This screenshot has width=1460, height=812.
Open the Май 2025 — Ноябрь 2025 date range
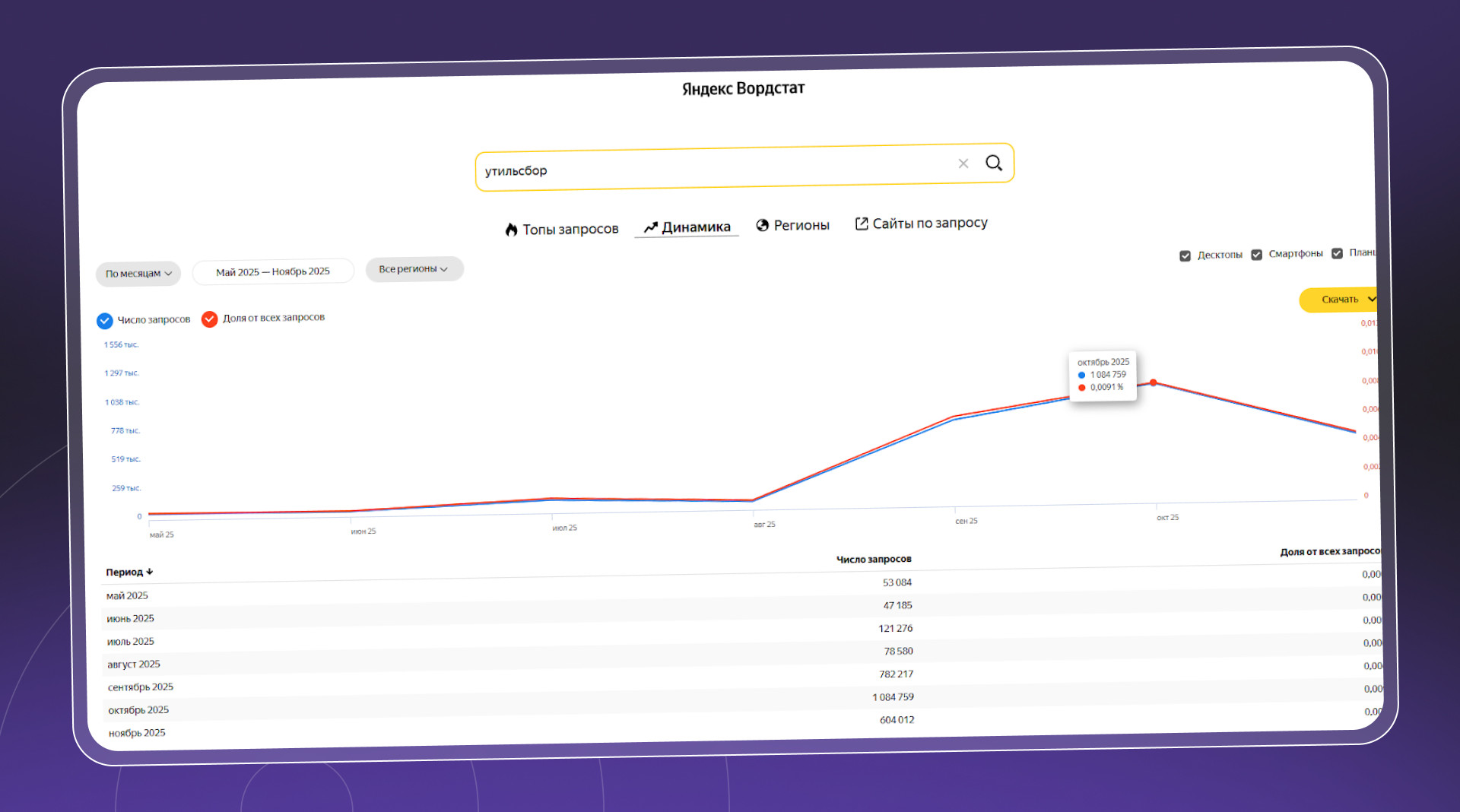(x=273, y=271)
